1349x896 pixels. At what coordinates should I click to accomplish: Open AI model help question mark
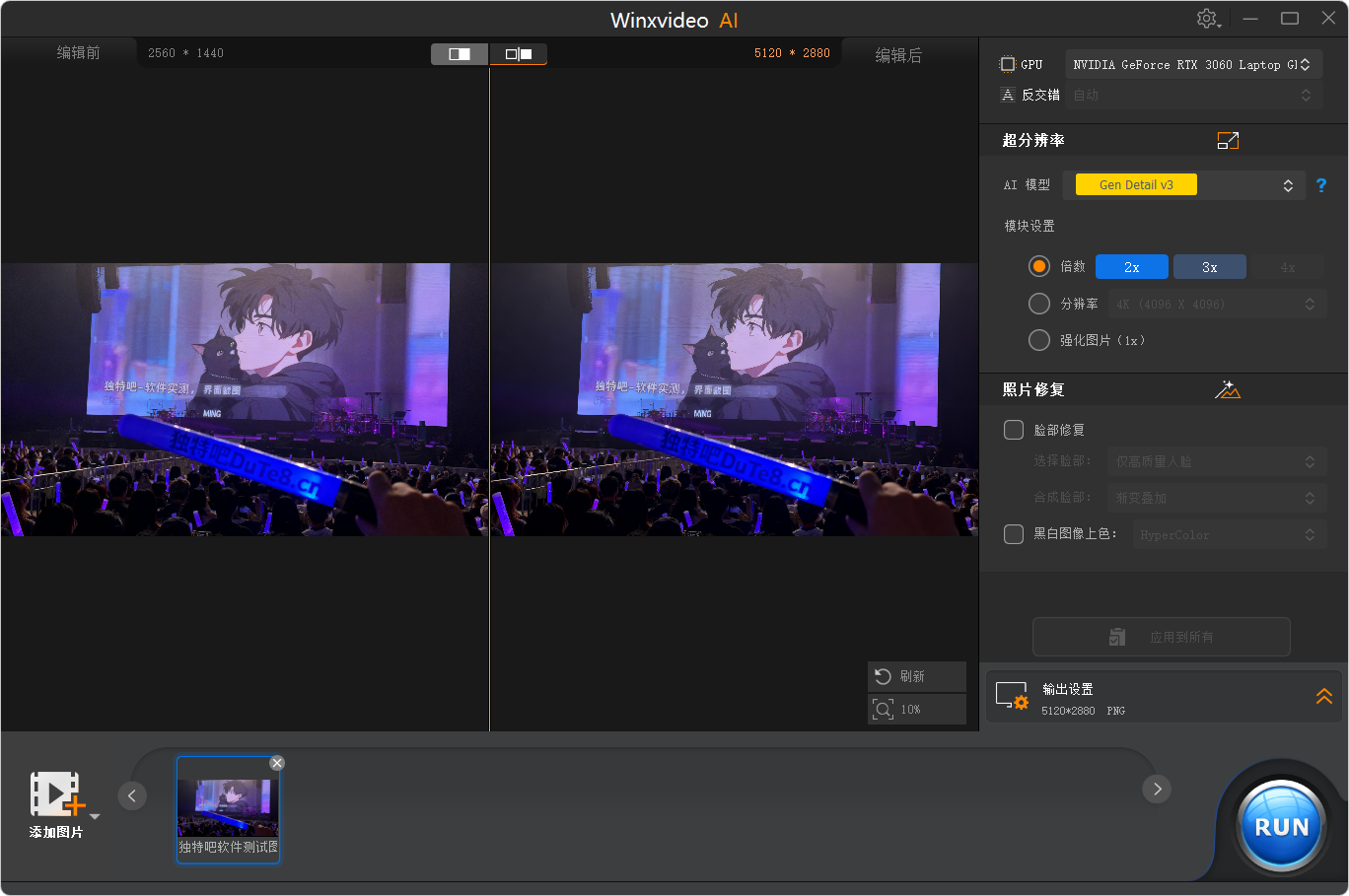[x=1321, y=185]
